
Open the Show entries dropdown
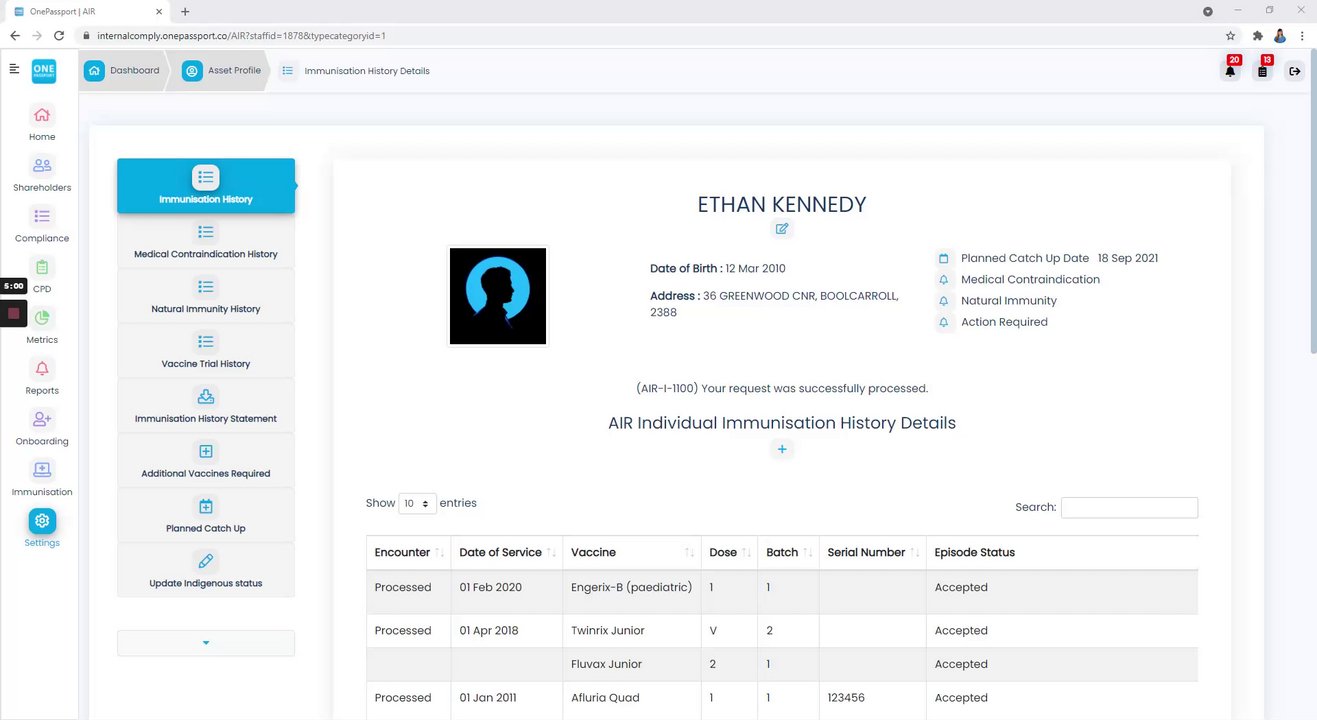pyautogui.click(x=418, y=504)
